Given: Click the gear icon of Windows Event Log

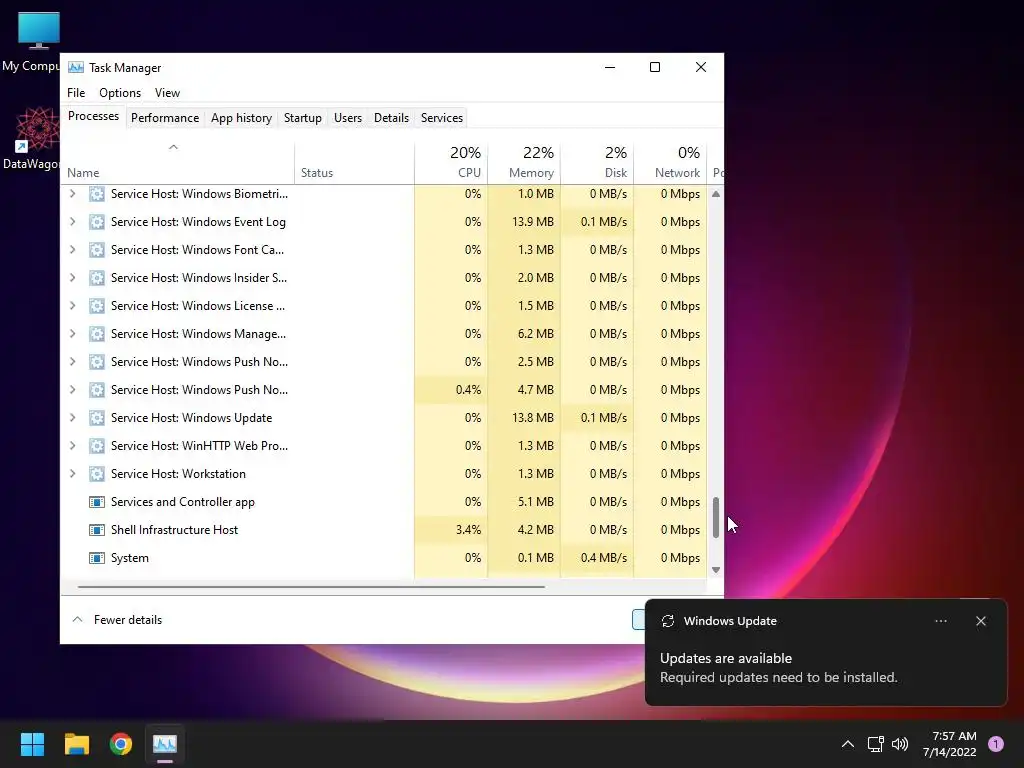Looking at the screenshot, I should coord(97,222).
